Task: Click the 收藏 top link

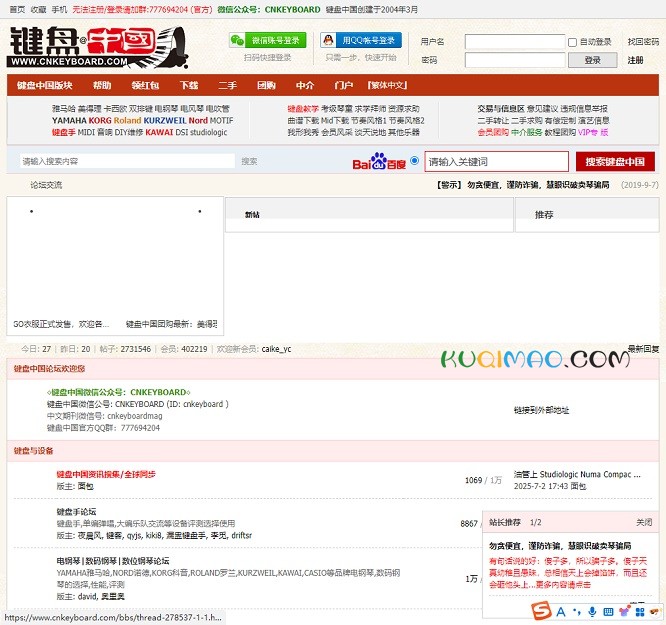Action: tap(38, 9)
